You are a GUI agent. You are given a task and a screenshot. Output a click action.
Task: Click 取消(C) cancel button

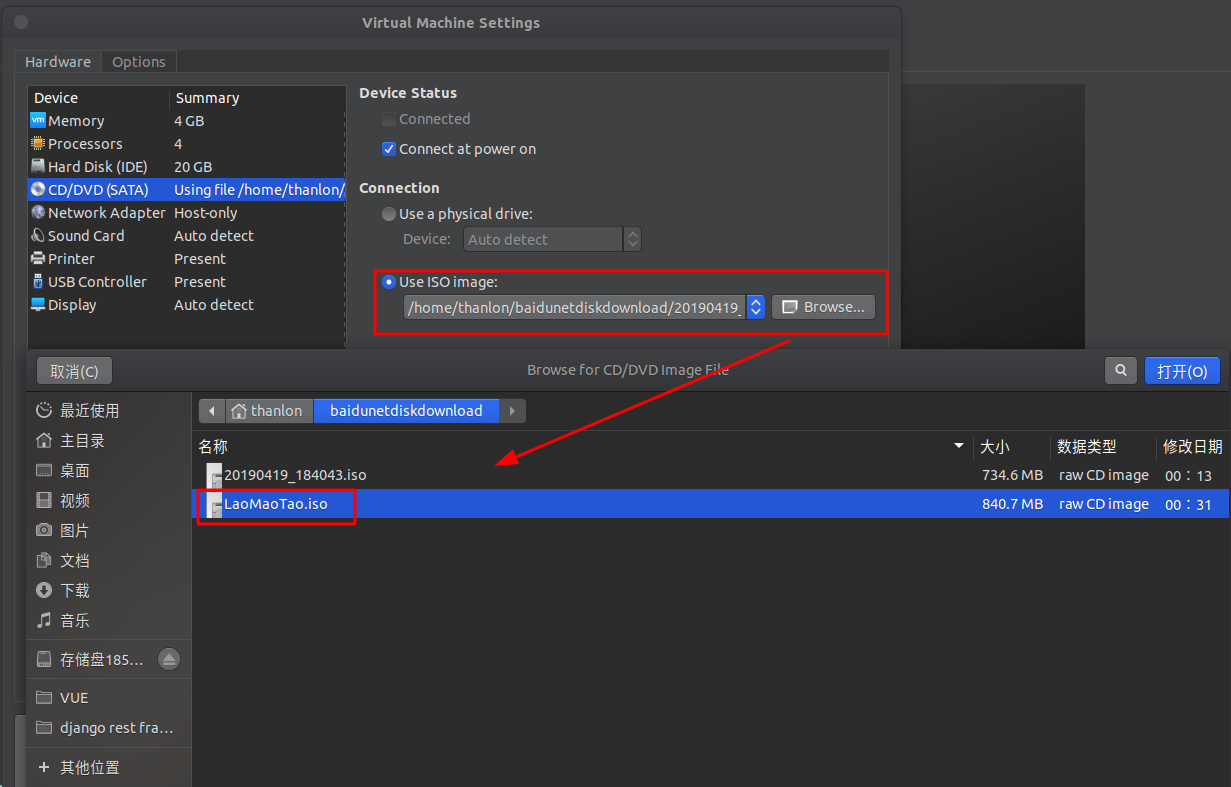point(75,371)
